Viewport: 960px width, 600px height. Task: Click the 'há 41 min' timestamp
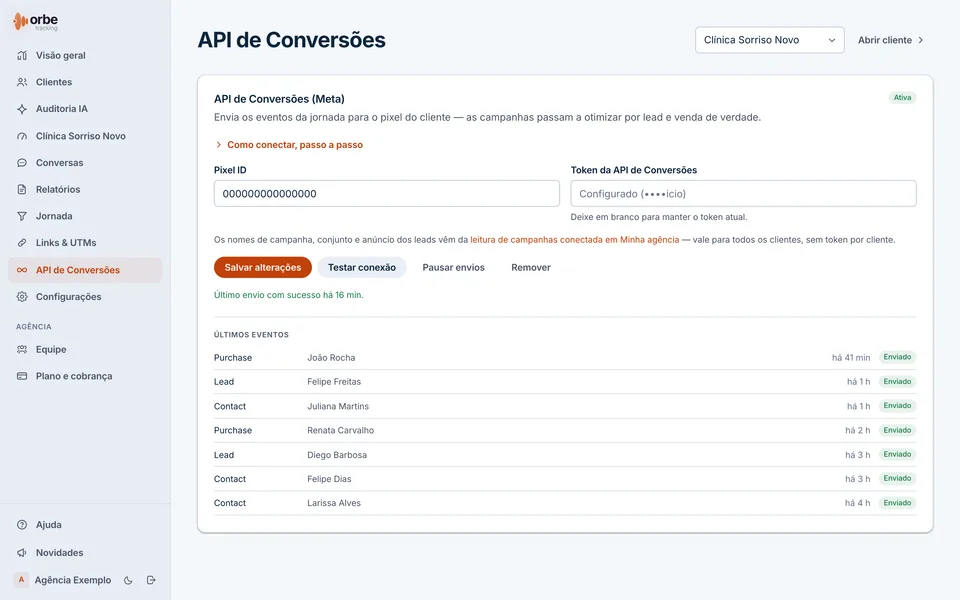pos(851,358)
